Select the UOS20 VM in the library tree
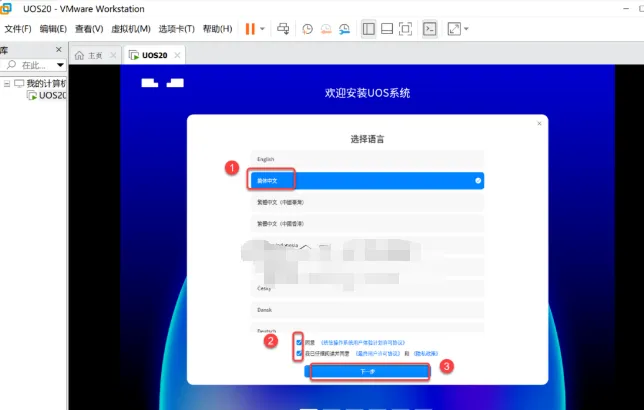The image size is (644, 410). tap(53, 95)
